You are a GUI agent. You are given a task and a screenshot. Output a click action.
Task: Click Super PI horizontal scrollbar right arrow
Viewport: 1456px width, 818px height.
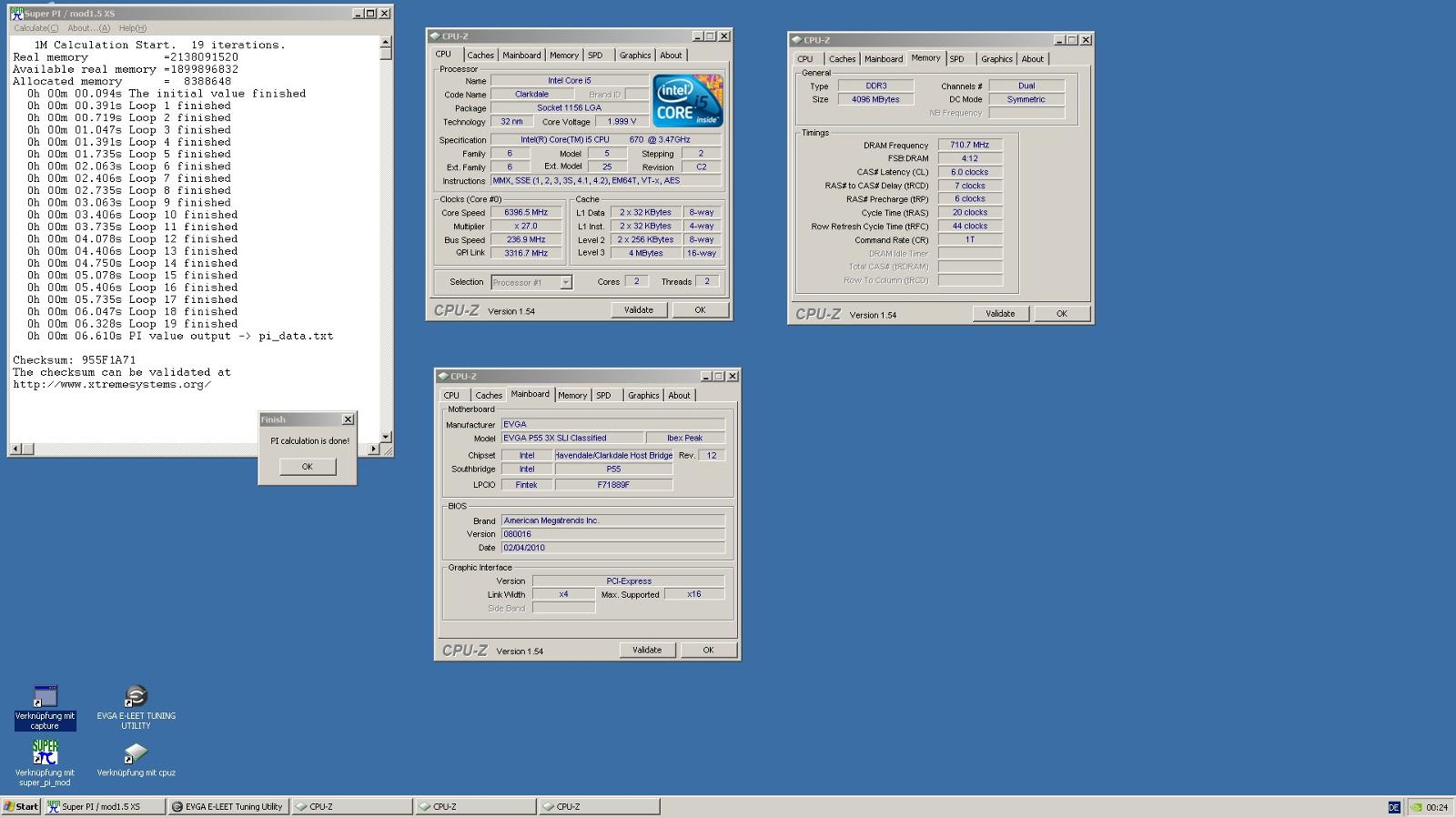(373, 449)
